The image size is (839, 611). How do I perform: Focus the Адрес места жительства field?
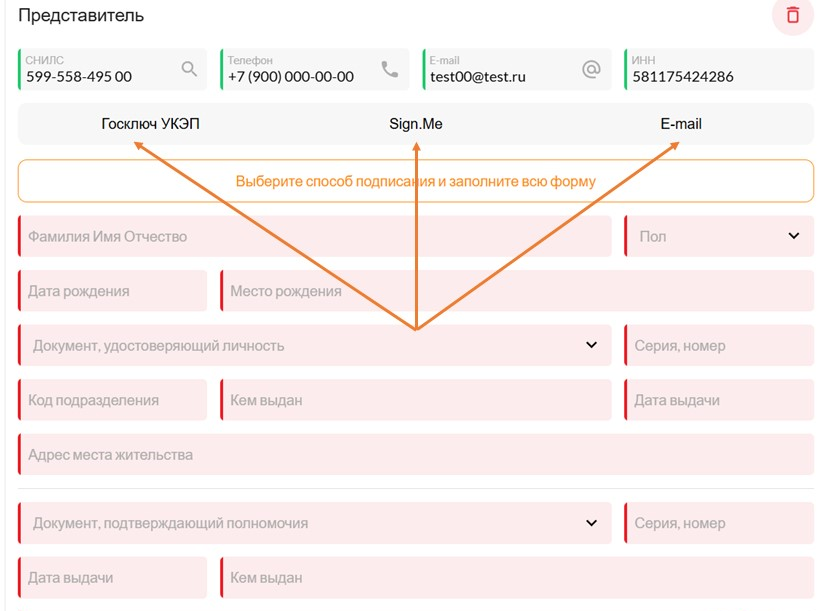tap(416, 454)
